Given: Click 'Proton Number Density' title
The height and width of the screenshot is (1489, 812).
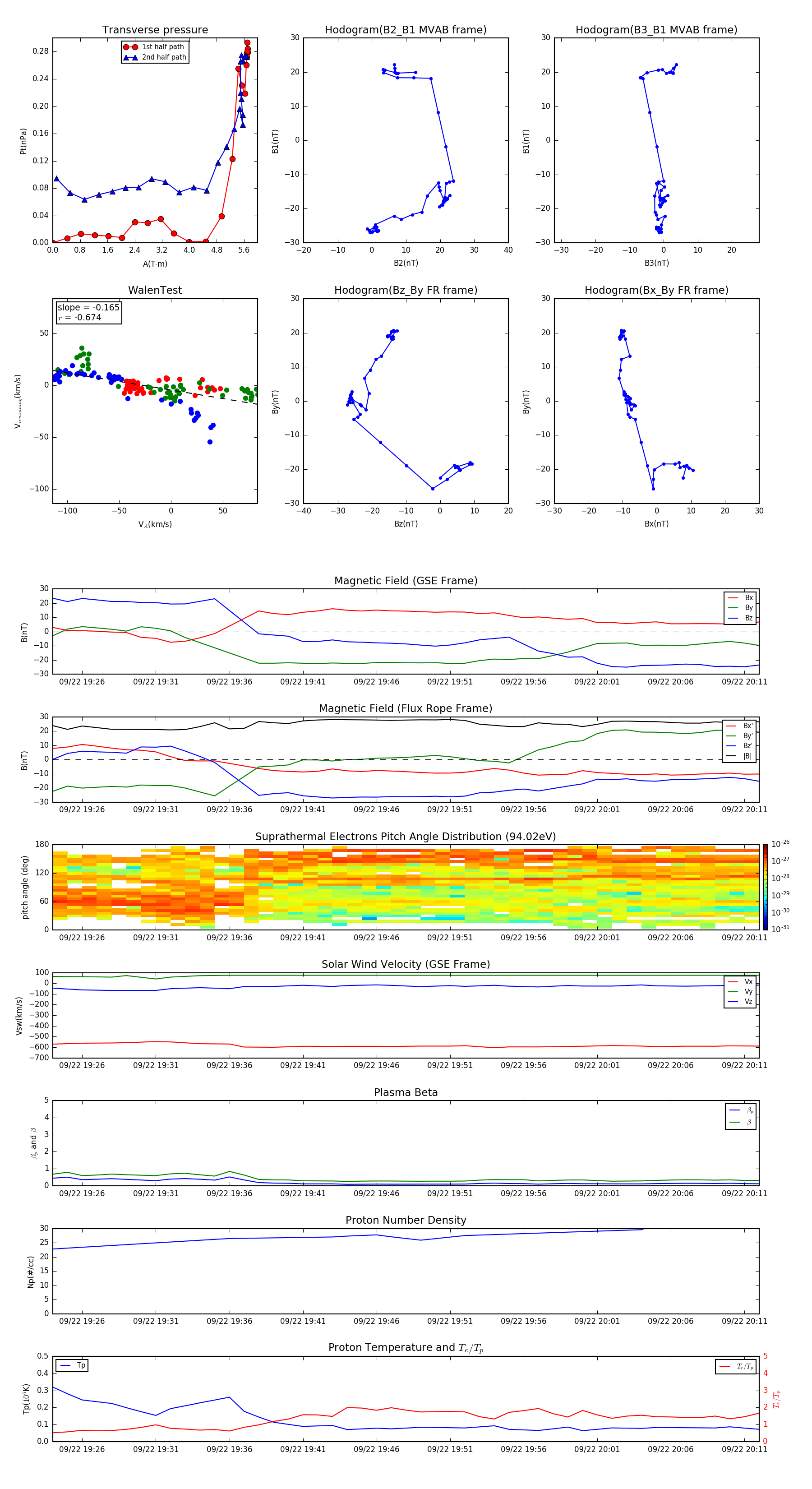Looking at the screenshot, I should click(x=406, y=1220).
